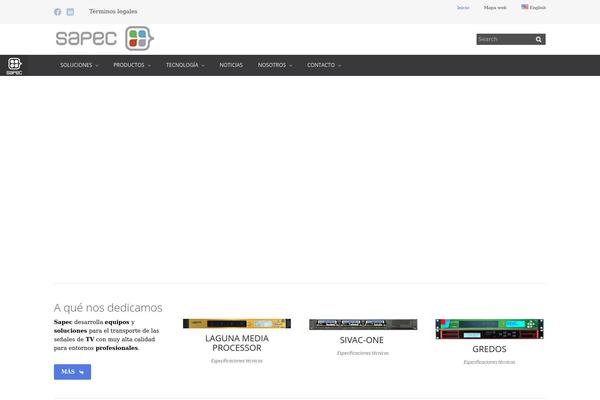Open Especificaciones técnicas under Laguna Media Processor
Screen dimensions: 600x400
[x=237, y=361]
